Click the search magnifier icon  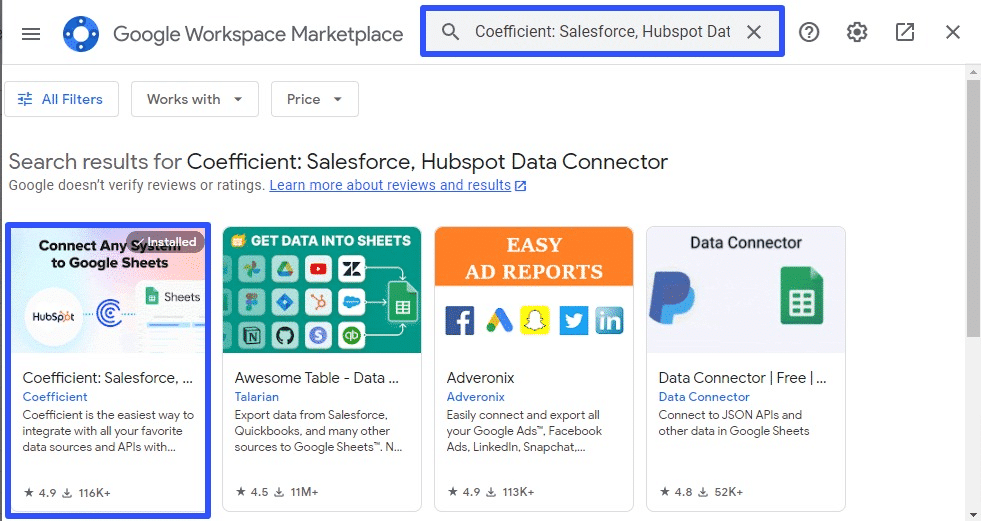pyautogui.click(x=450, y=31)
